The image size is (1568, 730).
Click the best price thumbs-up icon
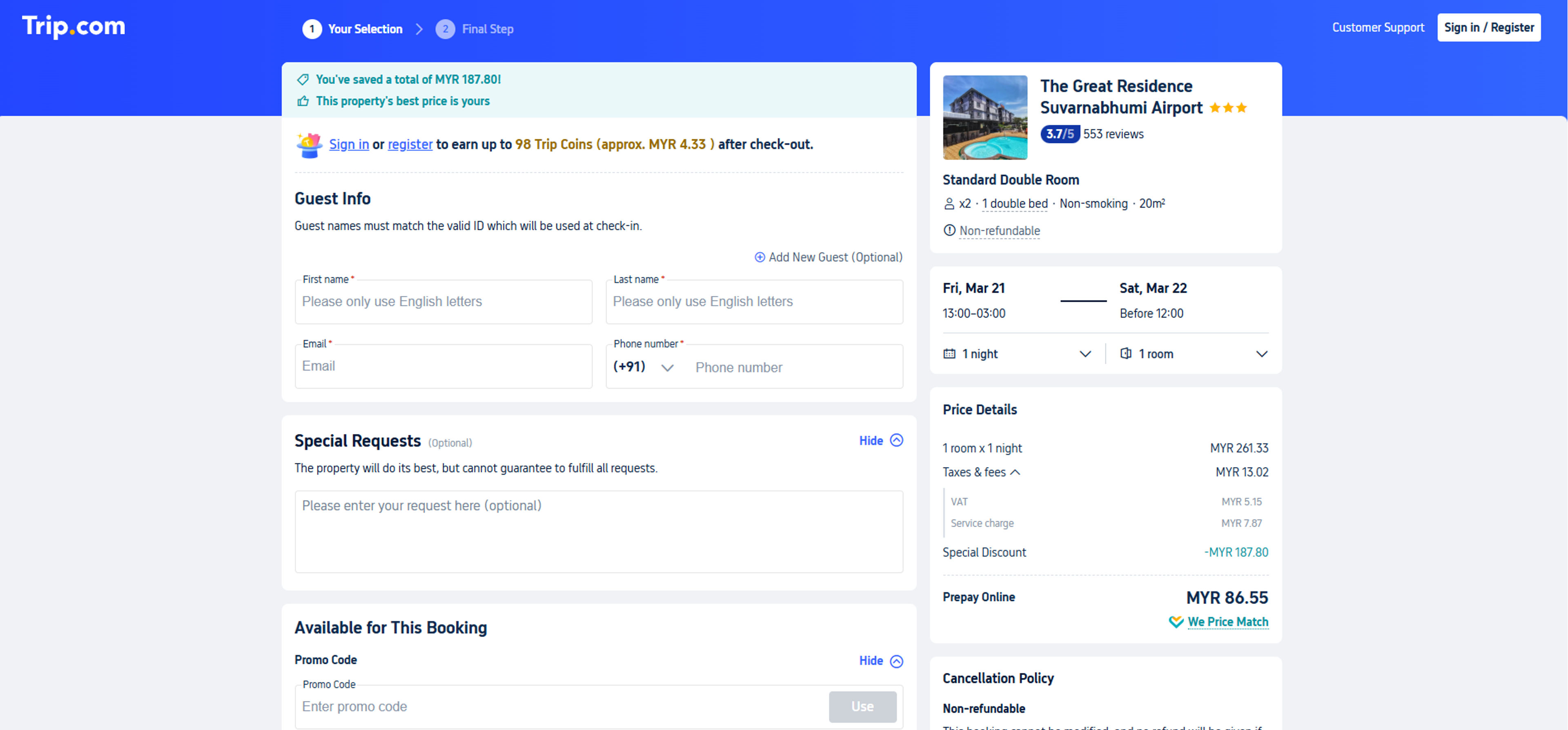point(303,101)
